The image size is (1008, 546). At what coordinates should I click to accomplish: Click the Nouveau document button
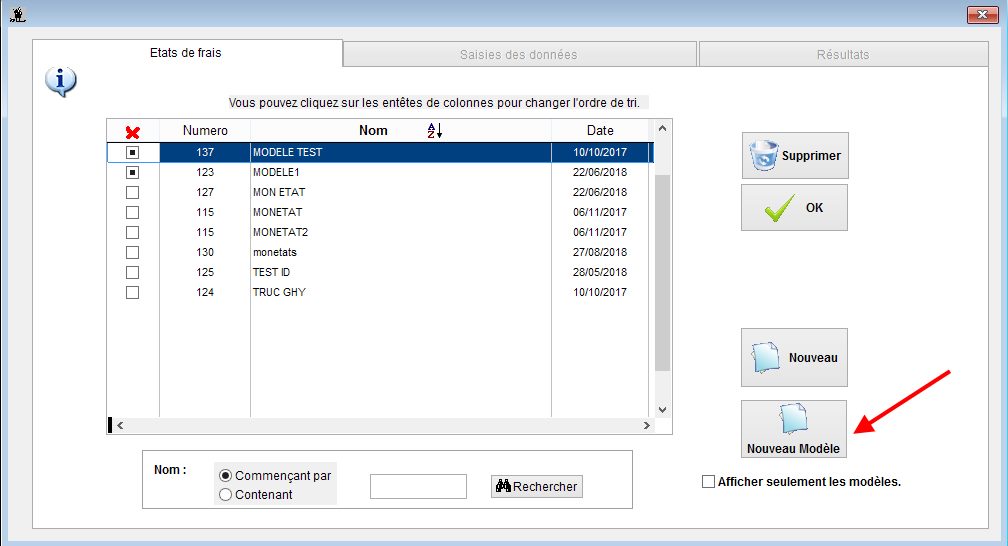pos(794,357)
